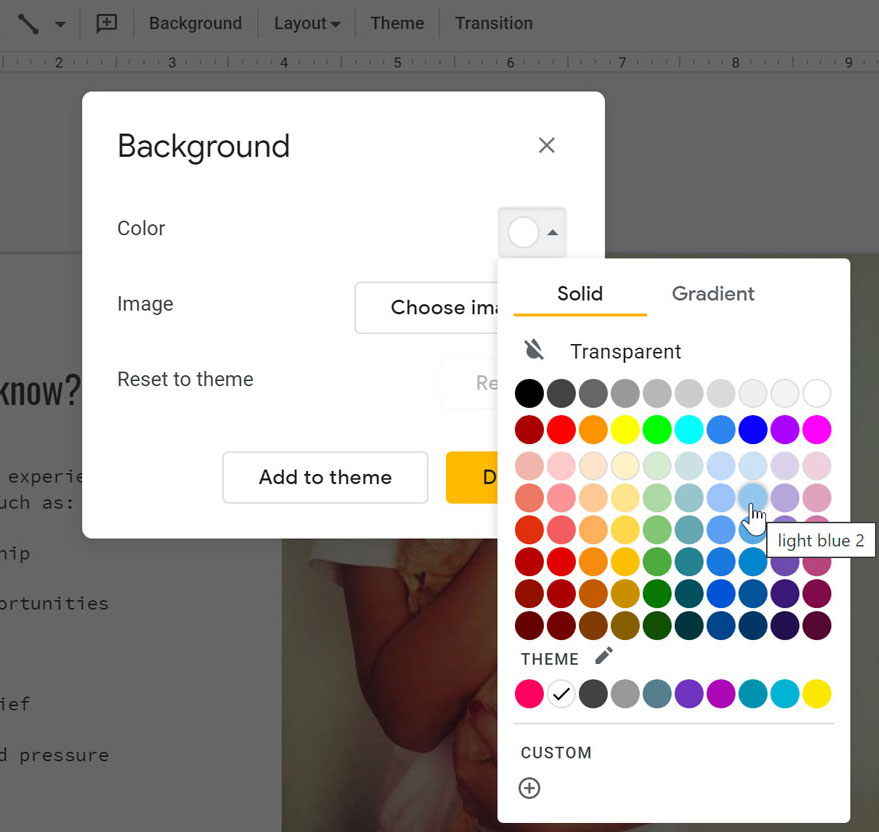The width and height of the screenshot is (879, 832).
Task: Select the Transparent background option
Action: coord(625,351)
